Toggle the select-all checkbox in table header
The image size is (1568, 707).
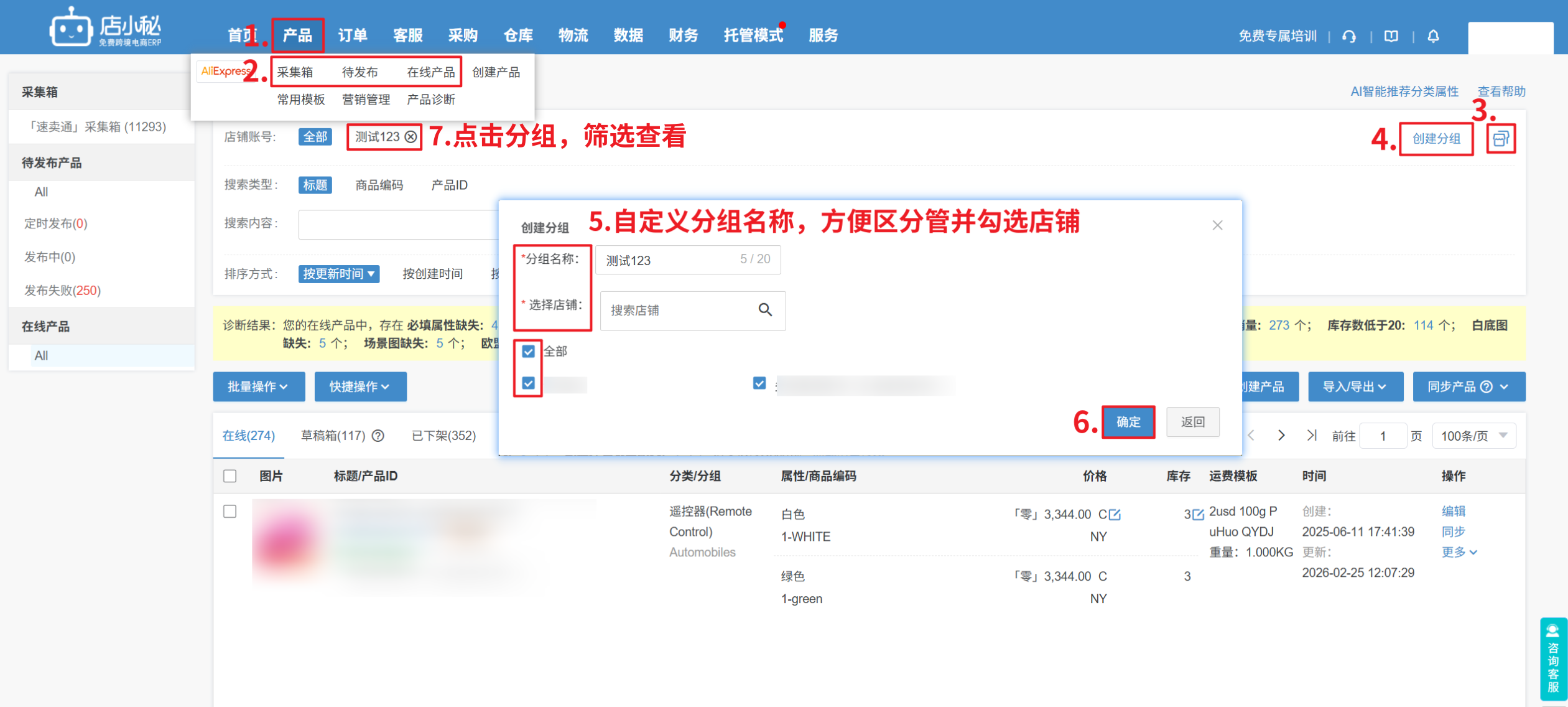230,476
